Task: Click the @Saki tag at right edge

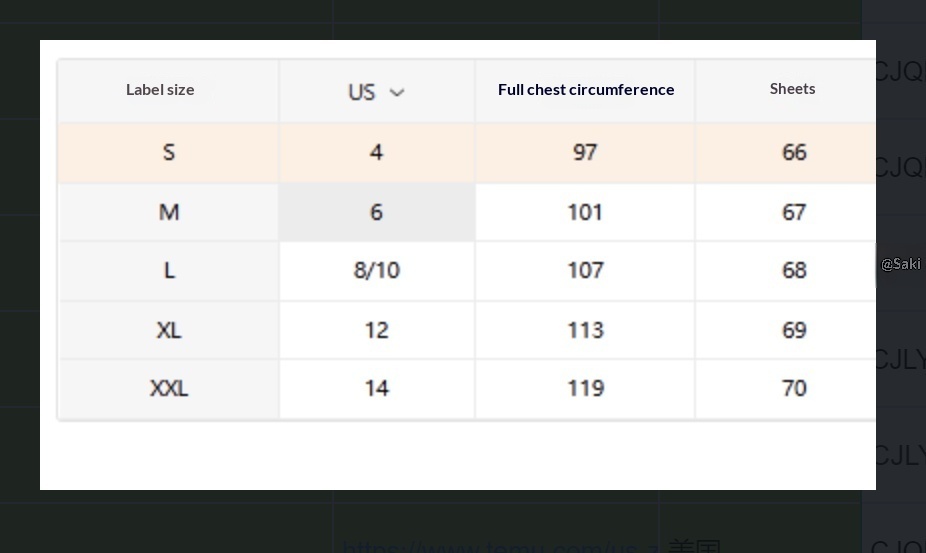Action: 901,264
